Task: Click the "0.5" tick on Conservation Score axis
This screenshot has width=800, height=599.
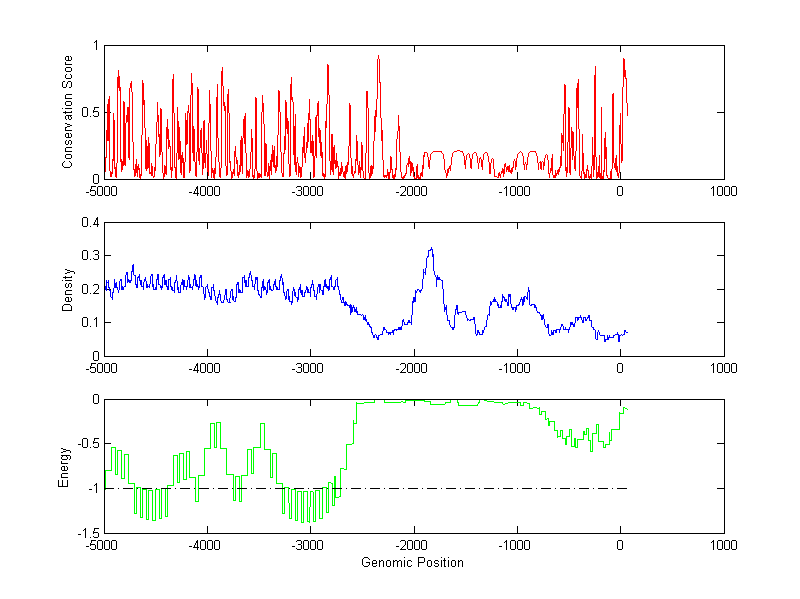Action: click(x=87, y=112)
